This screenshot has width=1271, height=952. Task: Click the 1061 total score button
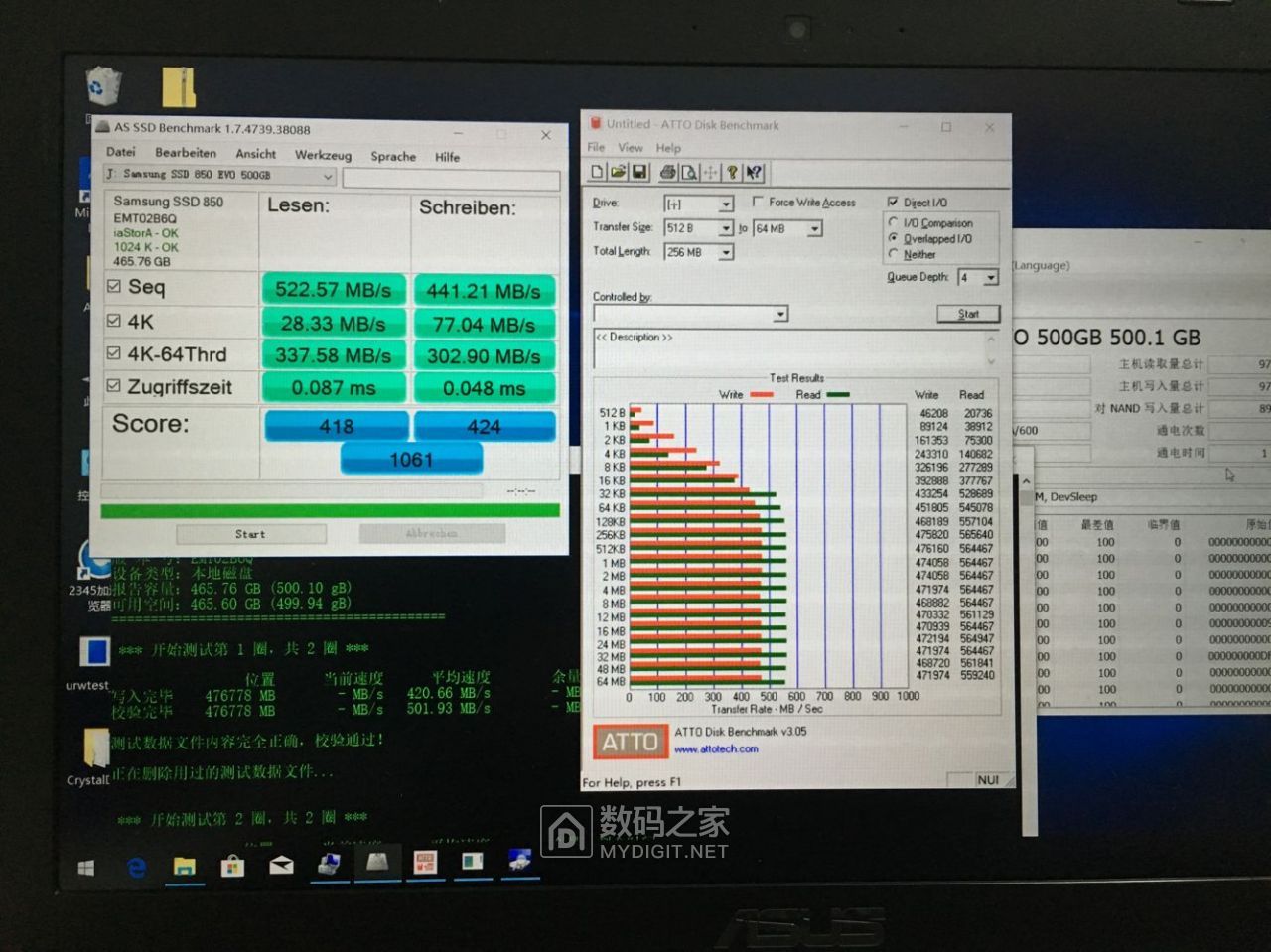pos(411,459)
